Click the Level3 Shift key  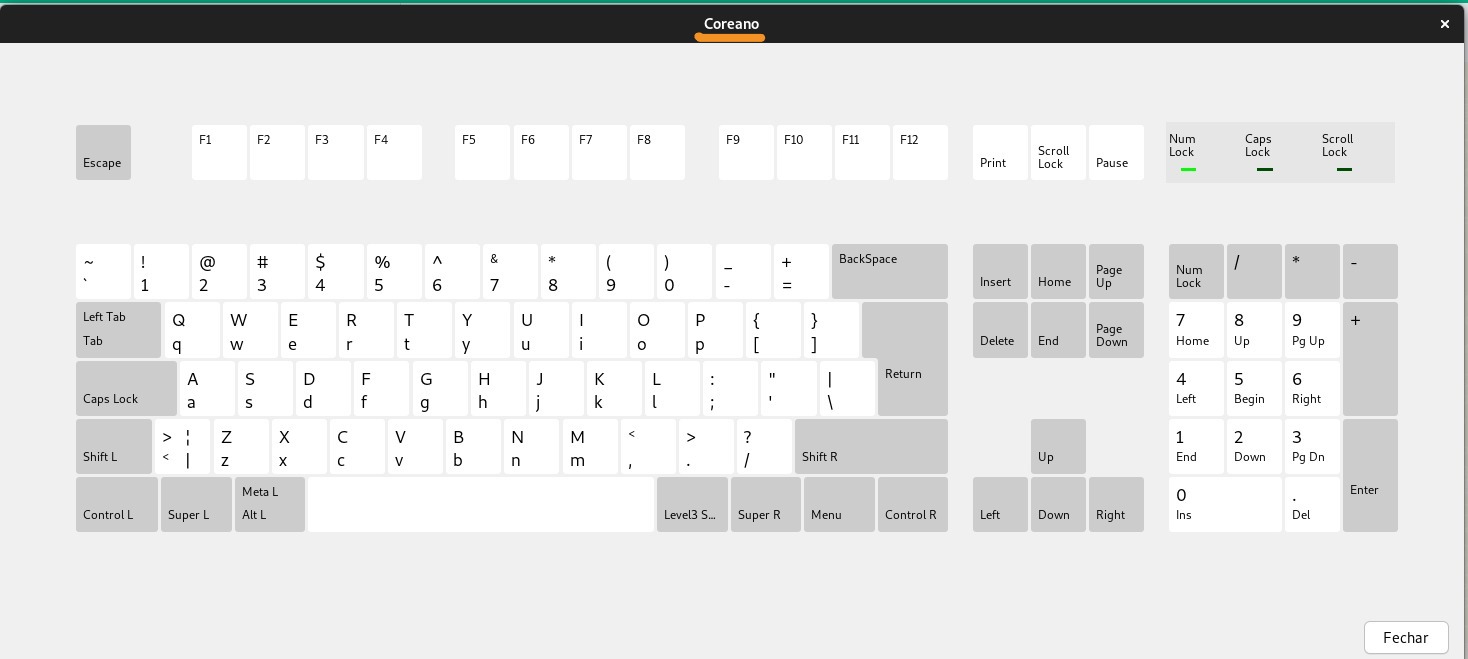[692, 504]
